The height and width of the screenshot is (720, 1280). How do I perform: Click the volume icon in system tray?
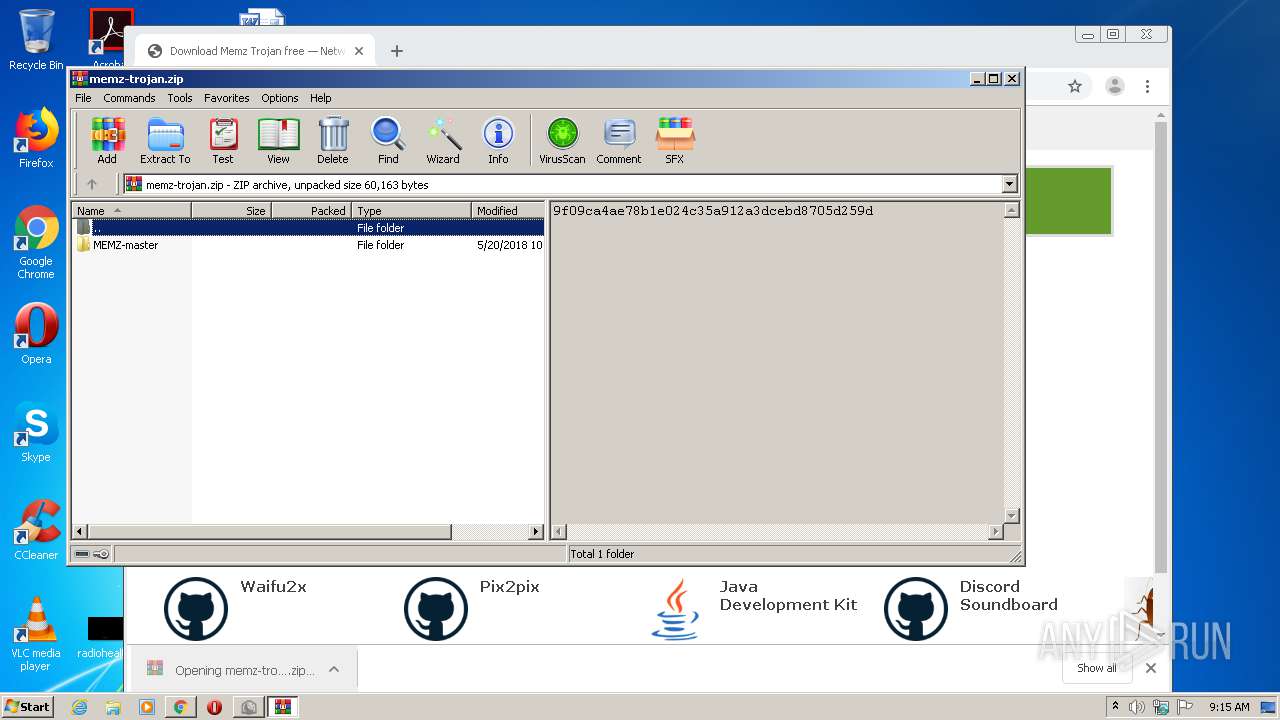1137,707
